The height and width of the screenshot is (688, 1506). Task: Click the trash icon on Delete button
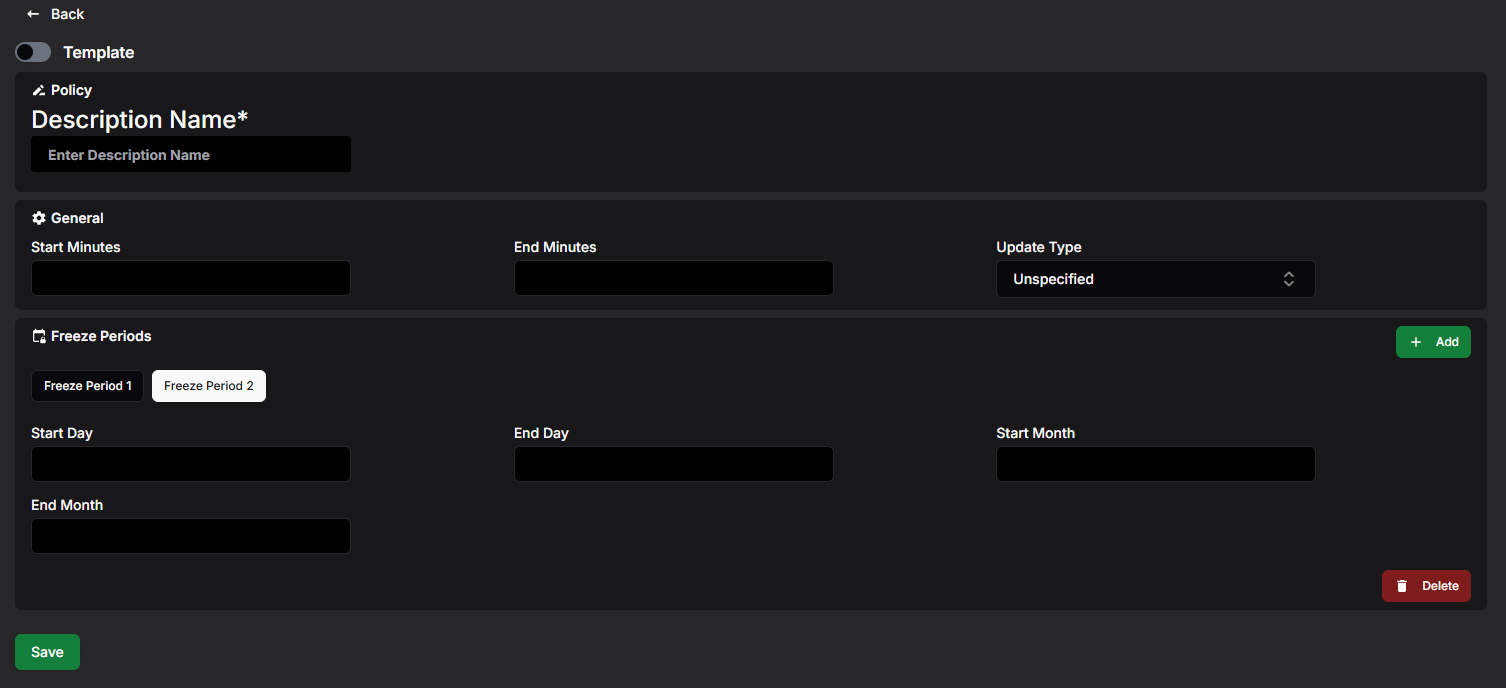tap(1402, 586)
